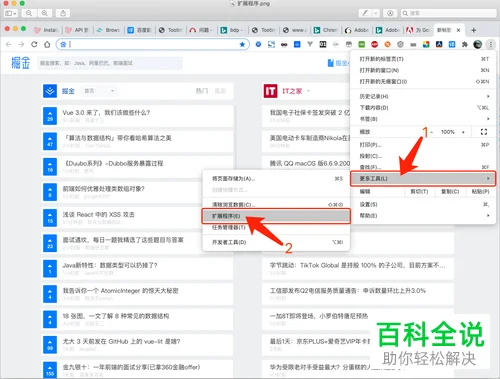Reload the Chrome page

point(34,44)
